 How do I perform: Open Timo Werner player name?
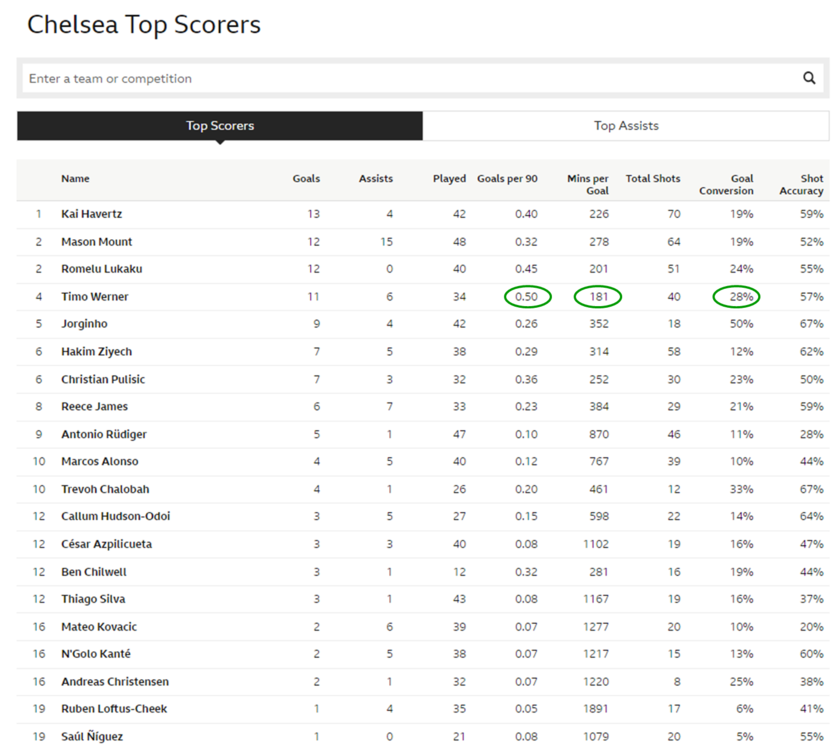coord(95,296)
